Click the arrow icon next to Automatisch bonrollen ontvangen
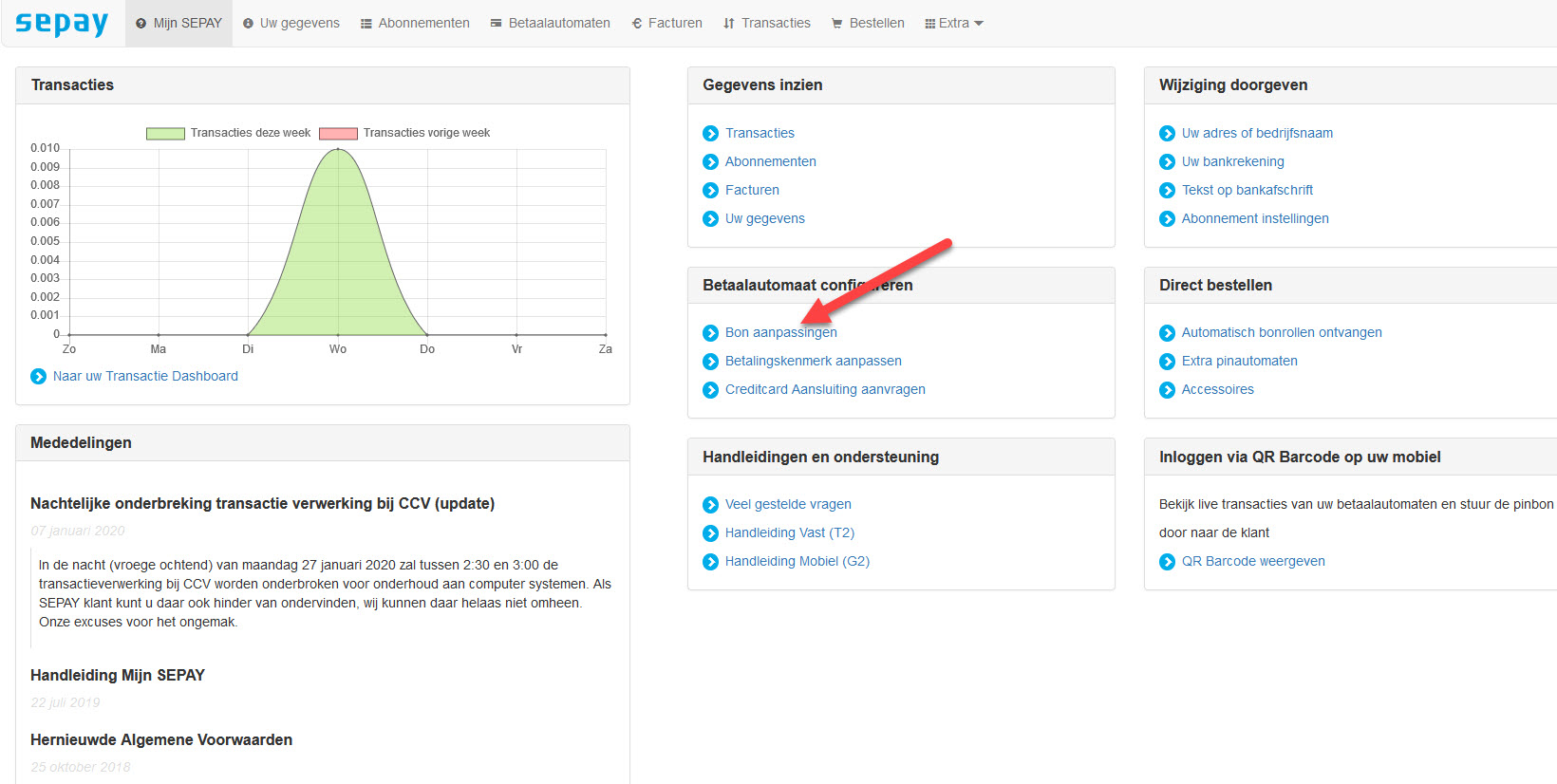Image resolution: width=1557 pixels, height=784 pixels. click(1167, 333)
